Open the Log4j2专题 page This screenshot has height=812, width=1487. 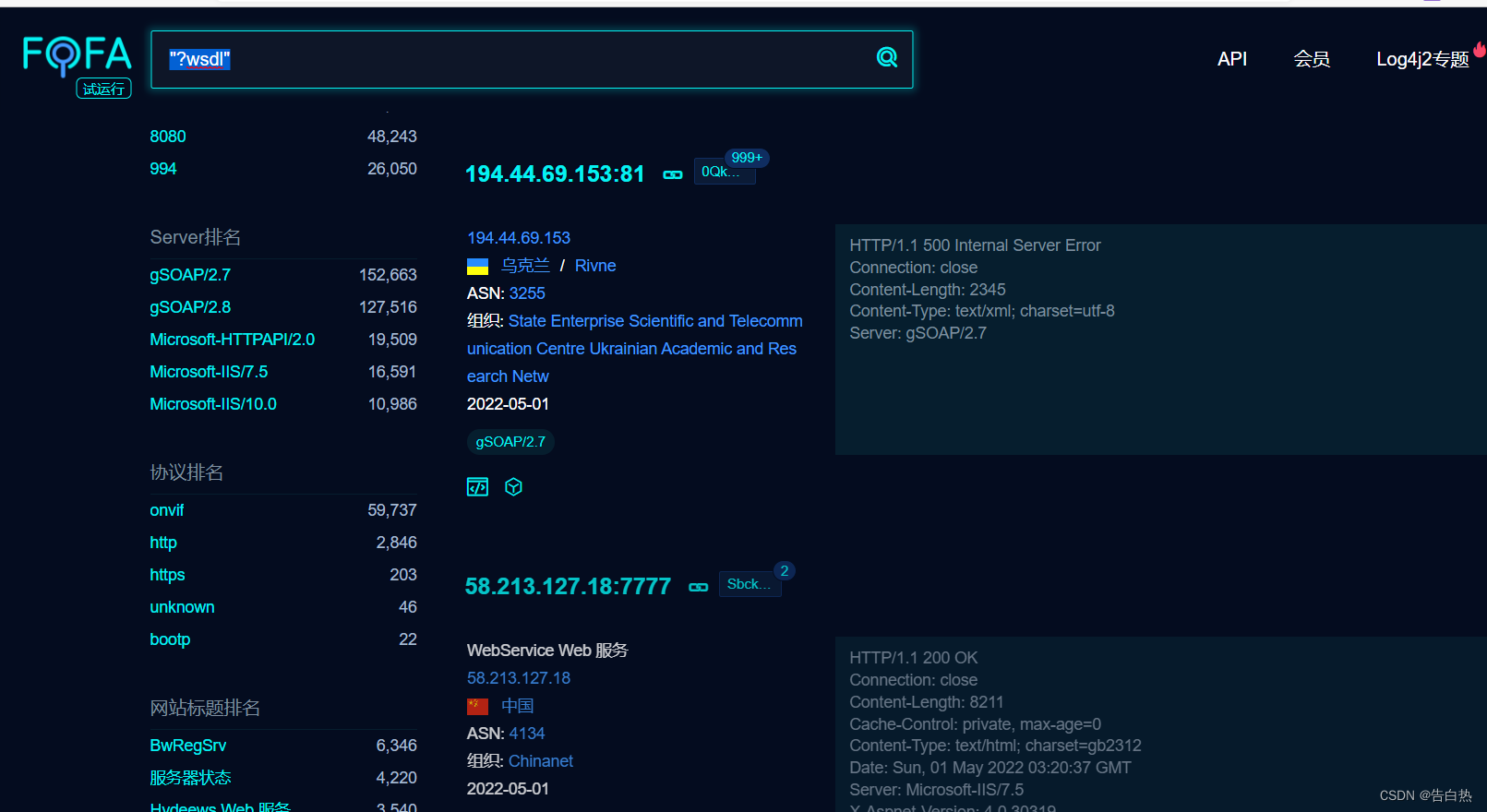(1422, 59)
